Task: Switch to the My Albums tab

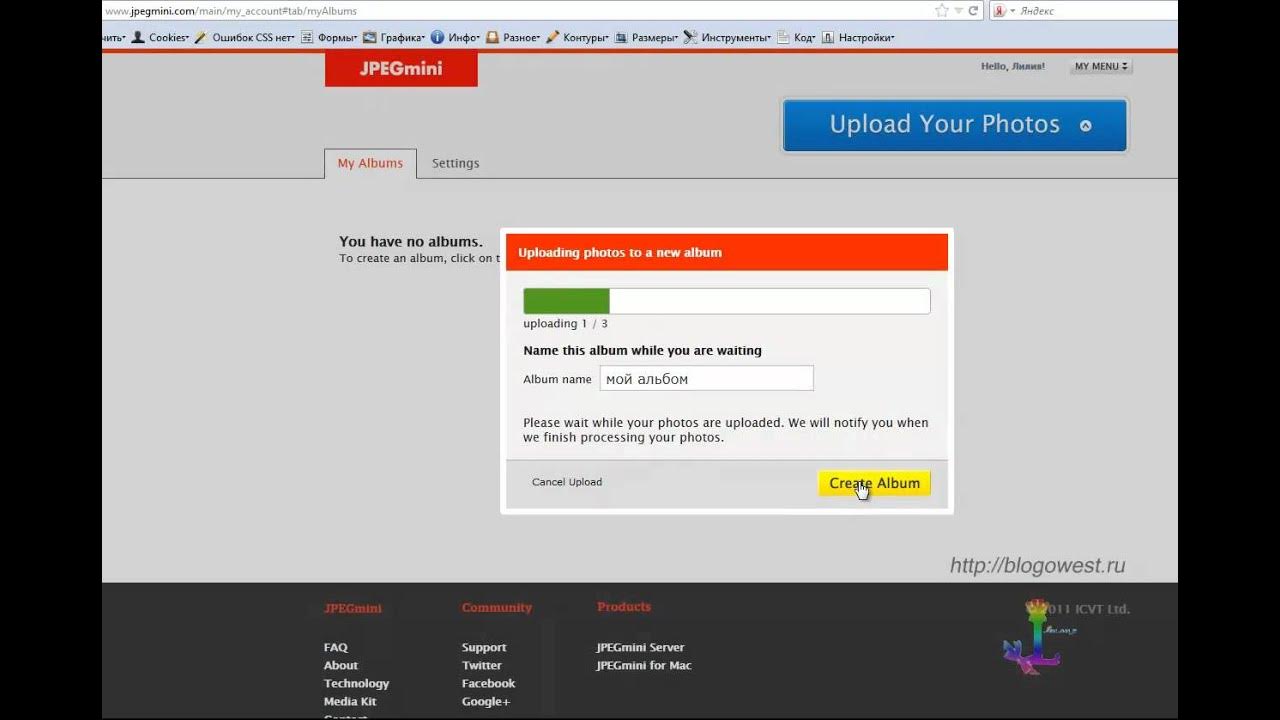Action: 370,163
